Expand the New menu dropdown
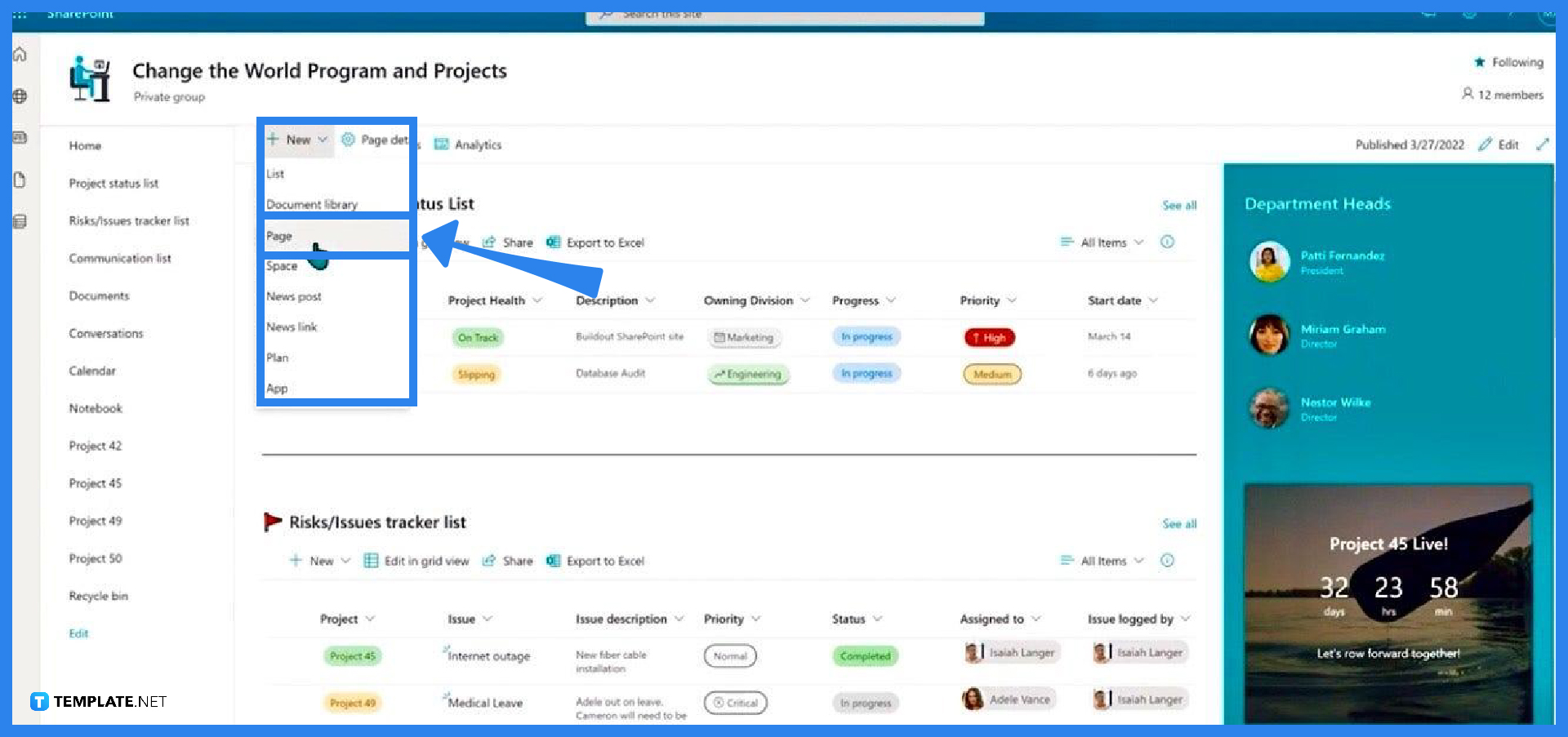 [x=323, y=140]
